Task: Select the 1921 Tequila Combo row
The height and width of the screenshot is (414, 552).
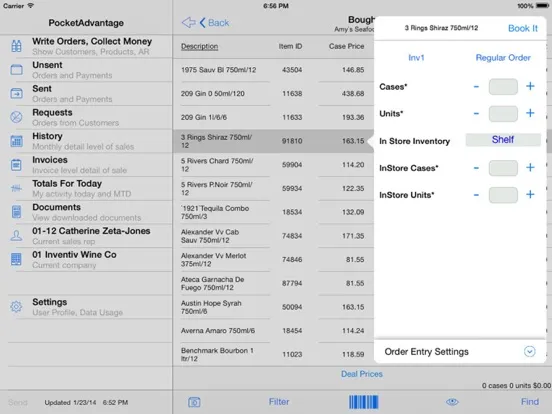Action: (x=273, y=212)
